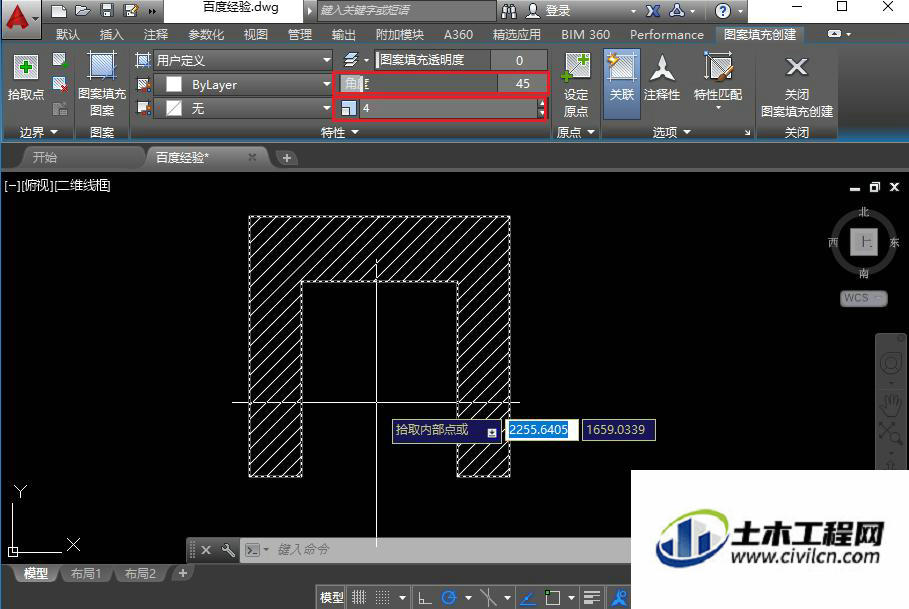Click the New file icon

tap(59, 10)
